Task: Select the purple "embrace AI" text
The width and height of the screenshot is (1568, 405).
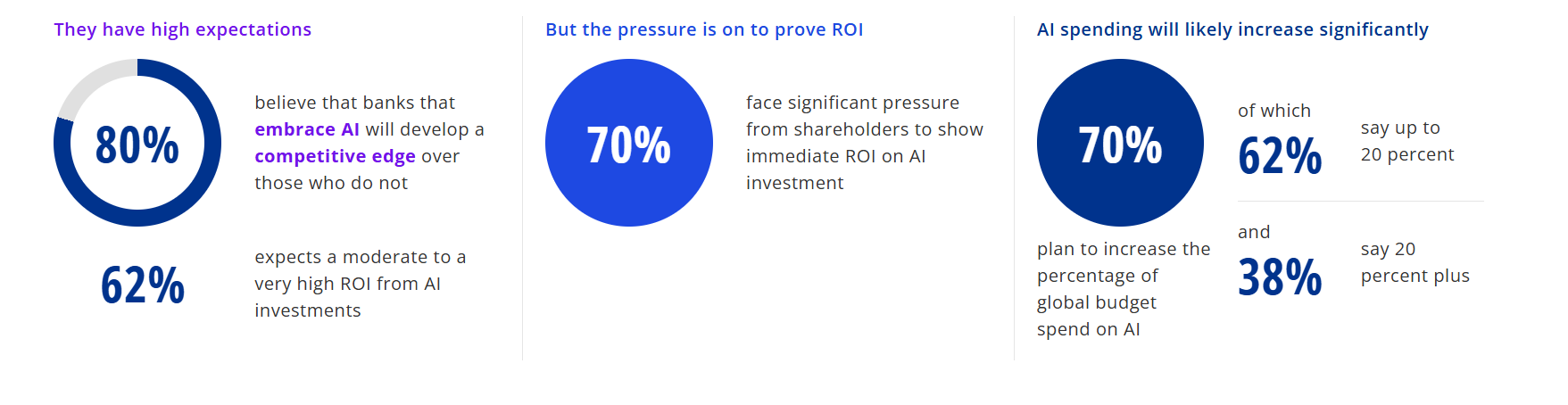Action: click(307, 129)
